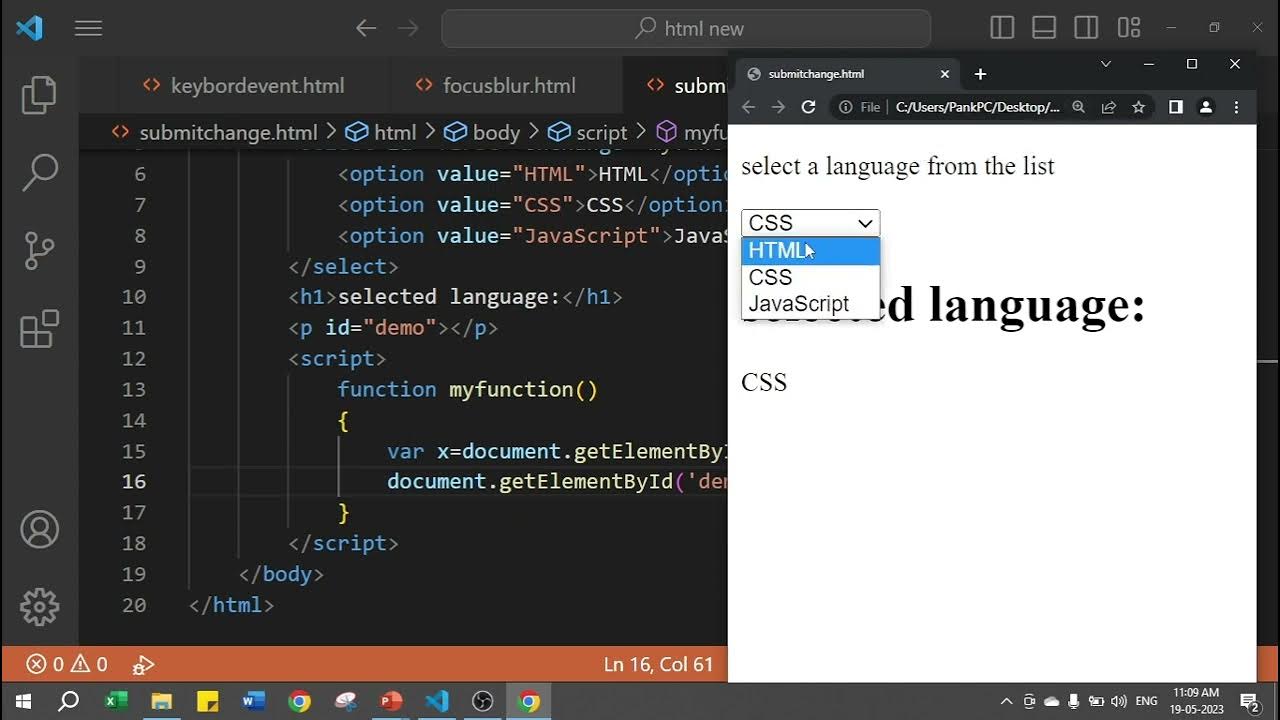The width and height of the screenshot is (1280, 720).
Task: Switch to focusblur.html editor tab
Action: [x=495, y=86]
